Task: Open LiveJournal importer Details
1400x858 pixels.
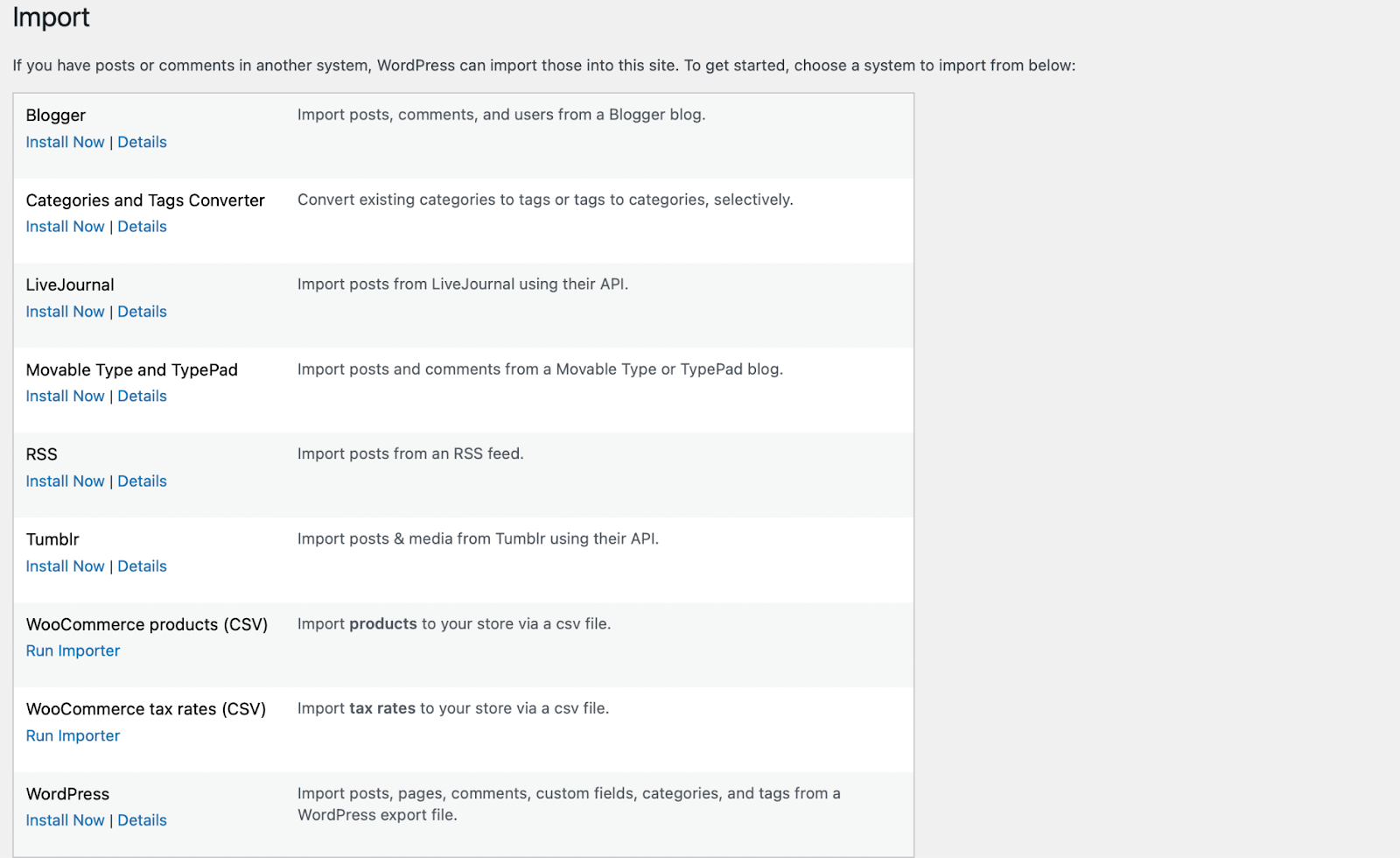Action: click(142, 312)
